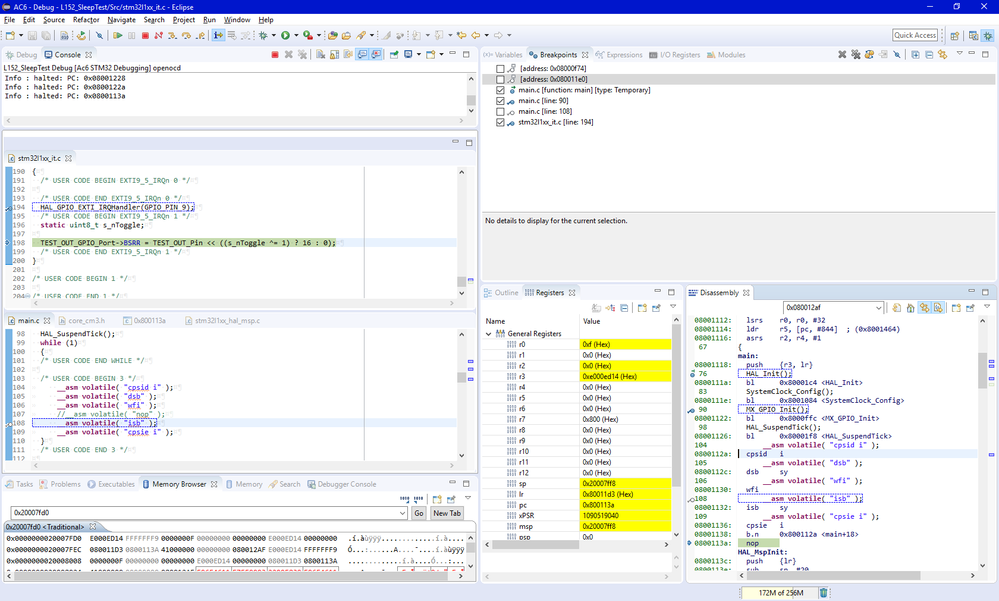This screenshot has height=601, width=999.
Task: Enable breakpoint at address 0x080011e0
Action: [500, 80]
